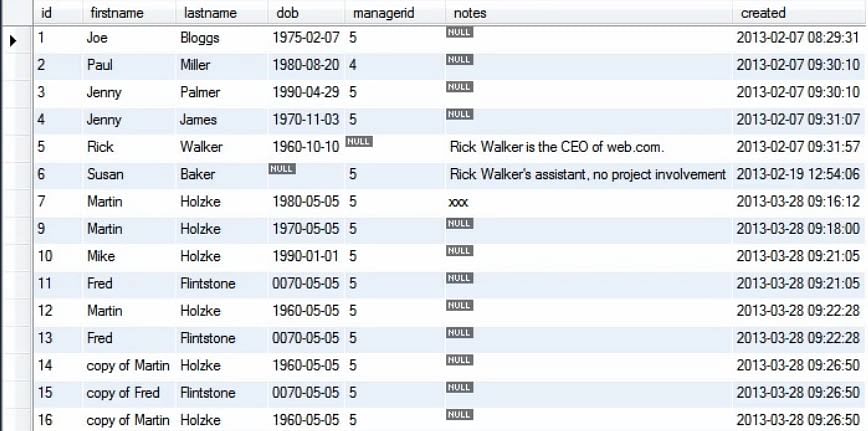Click the dob value 1960-10-10
This screenshot has height=431, width=868.
pyautogui.click(x=306, y=147)
